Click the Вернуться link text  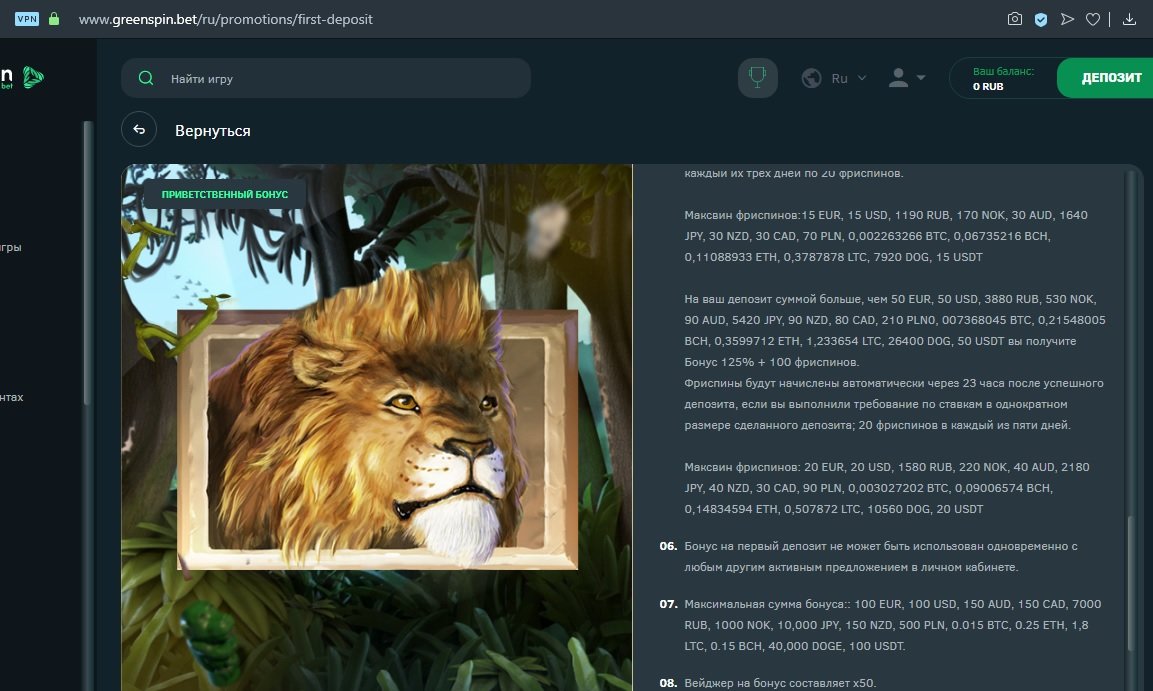(x=212, y=131)
